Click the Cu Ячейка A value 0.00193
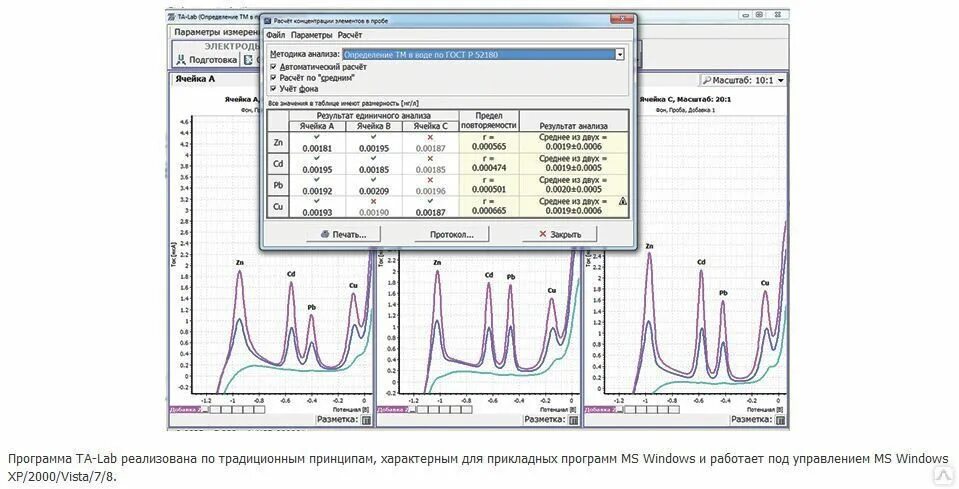 pyautogui.click(x=317, y=213)
